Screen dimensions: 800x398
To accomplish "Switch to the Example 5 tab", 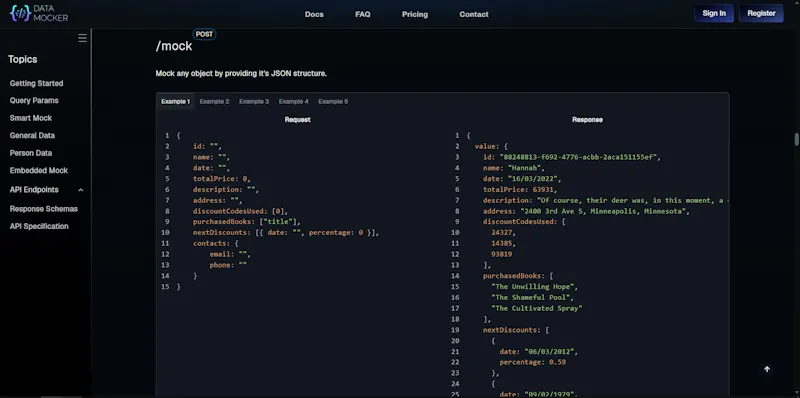I will (x=333, y=102).
